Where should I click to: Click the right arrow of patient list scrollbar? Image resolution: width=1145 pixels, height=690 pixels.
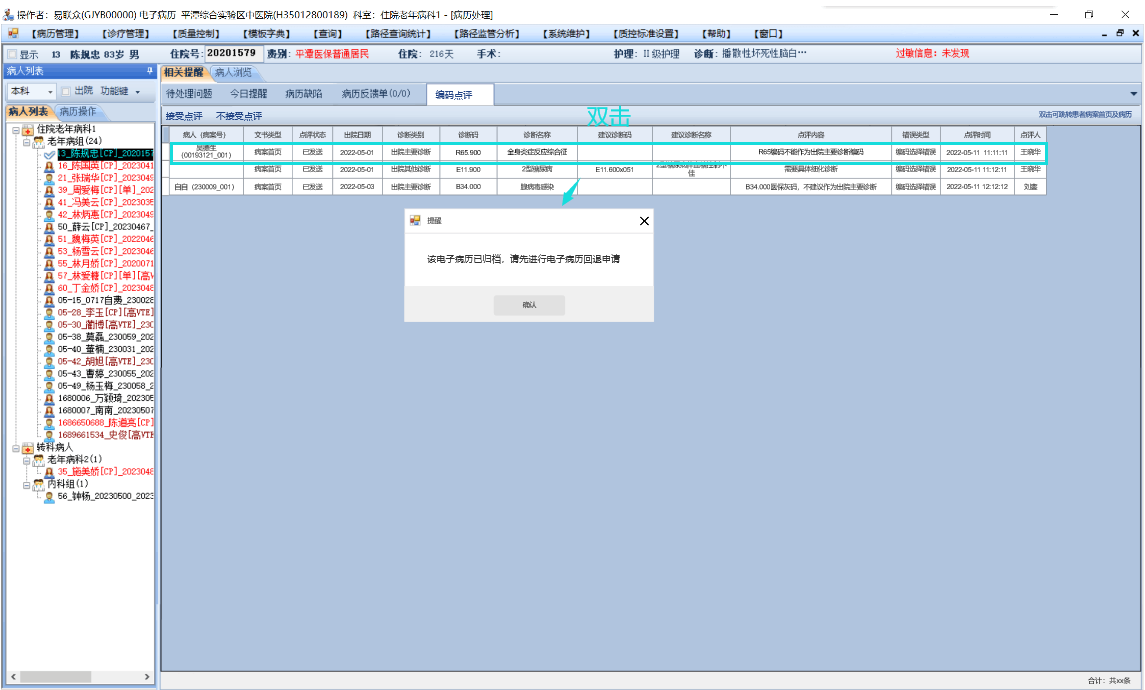click(x=147, y=677)
